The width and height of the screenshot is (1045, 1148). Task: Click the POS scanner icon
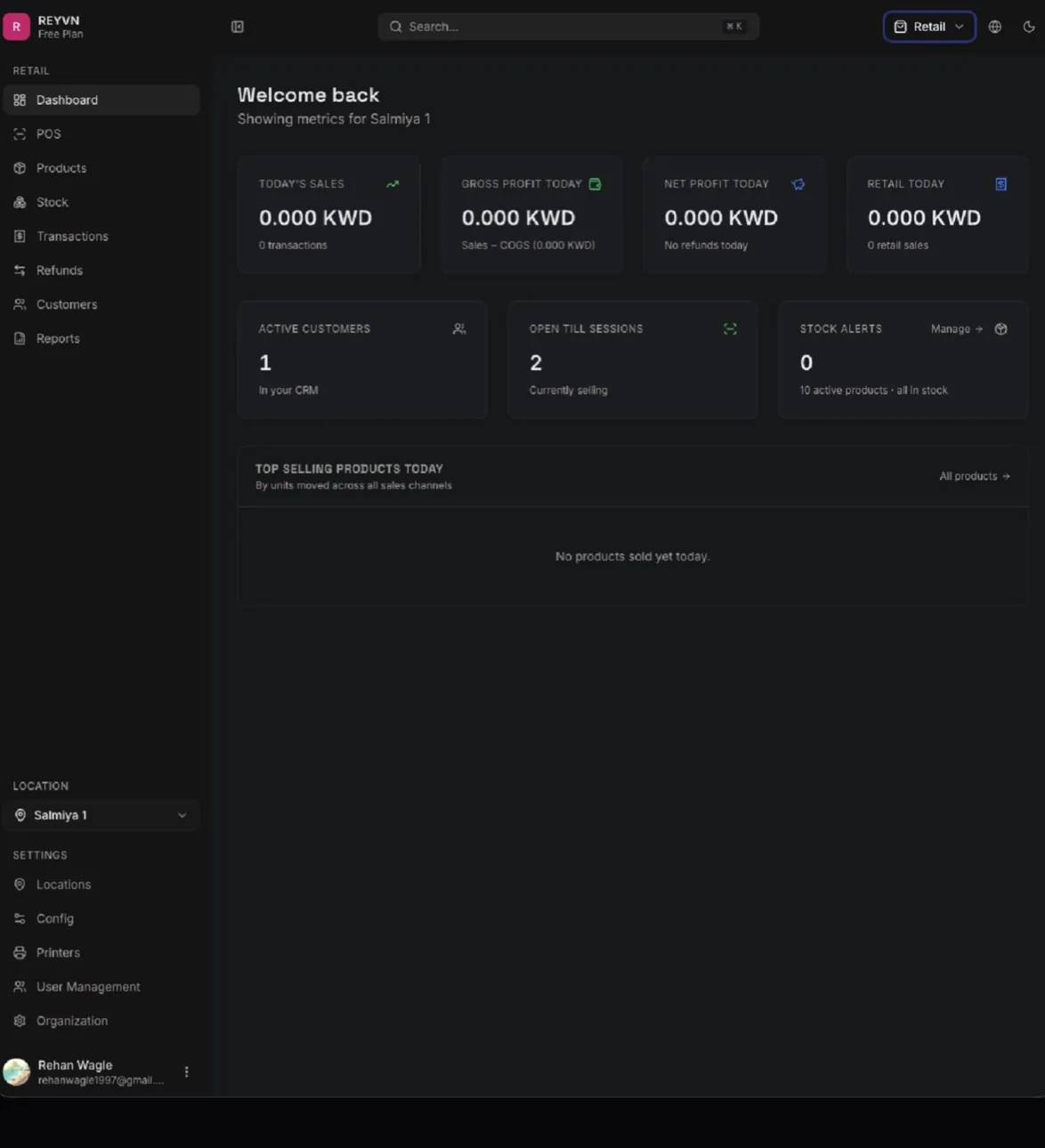(x=20, y=134)
